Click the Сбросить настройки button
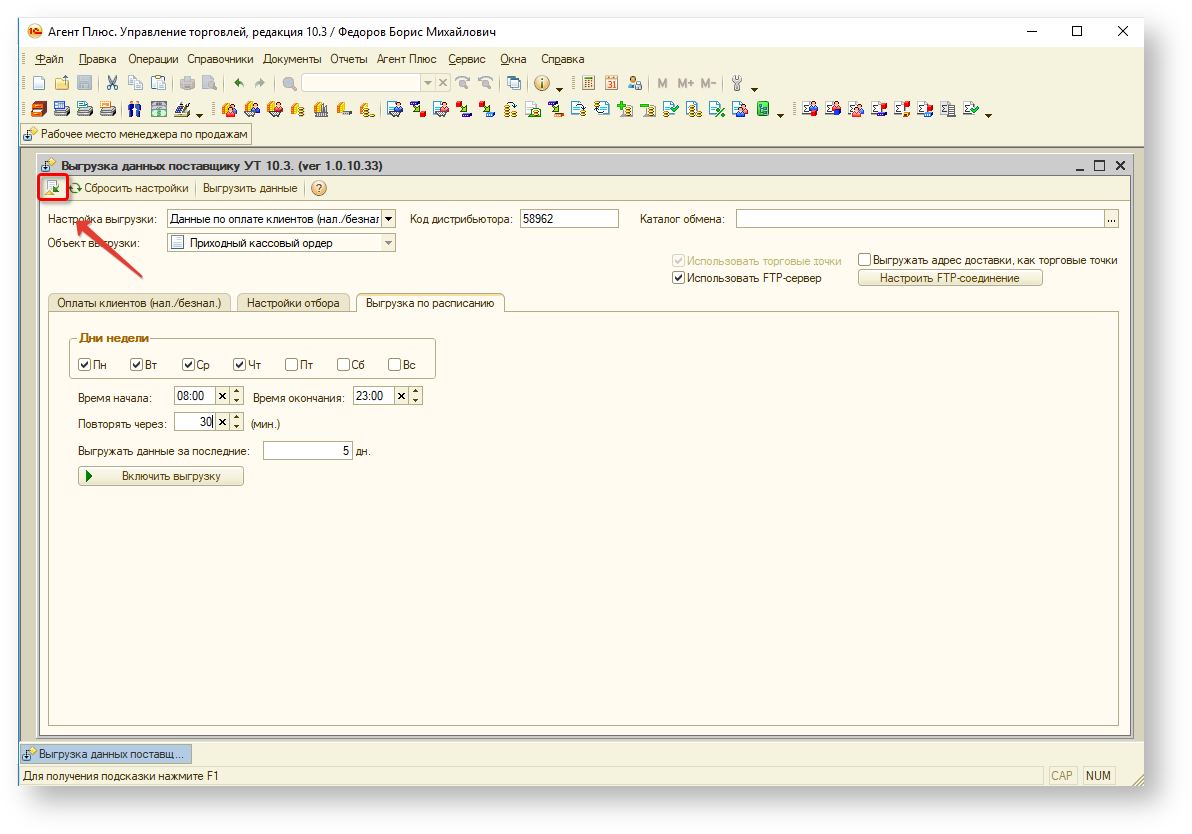The height and width of the screenshot is (834, 1192). [129, 188]
